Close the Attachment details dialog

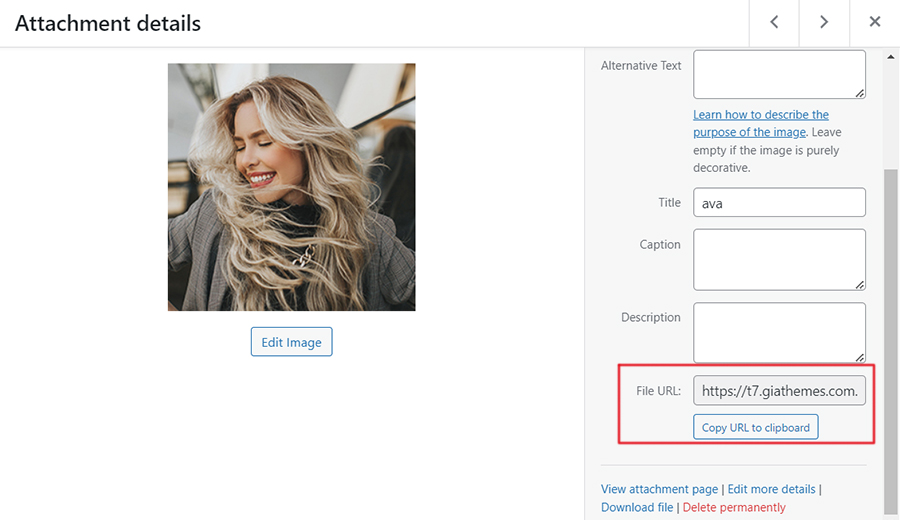click(x=875, y=23)
